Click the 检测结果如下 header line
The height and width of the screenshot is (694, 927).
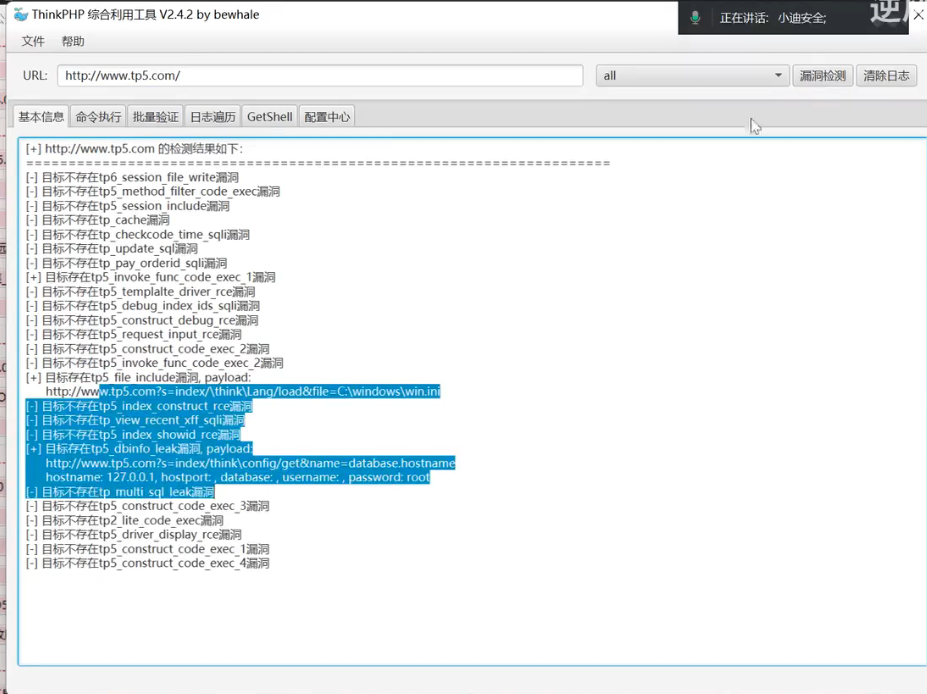coord(134,149)
